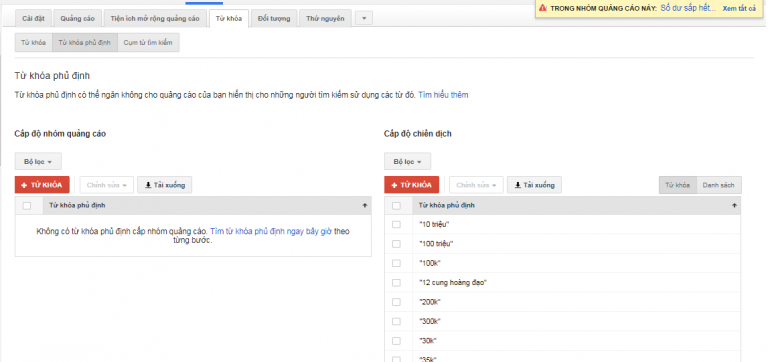Open Chỉnh sửa dropdown in ad group section
The image size is (768, 362).
(106, 185)
